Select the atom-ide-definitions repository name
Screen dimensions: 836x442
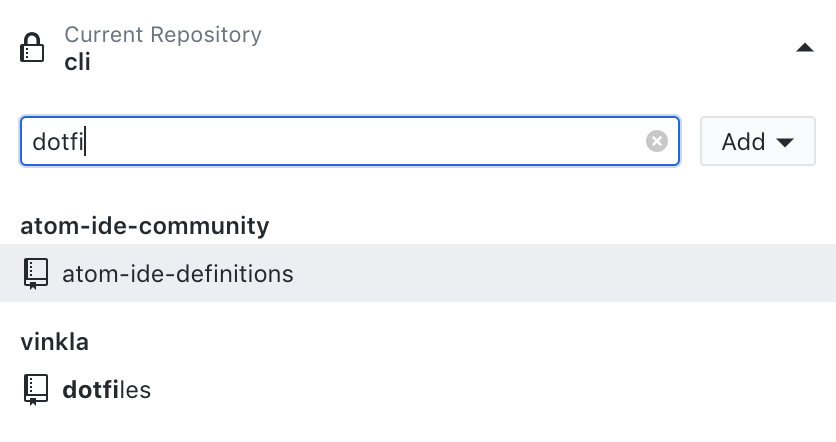coord(178,273)
